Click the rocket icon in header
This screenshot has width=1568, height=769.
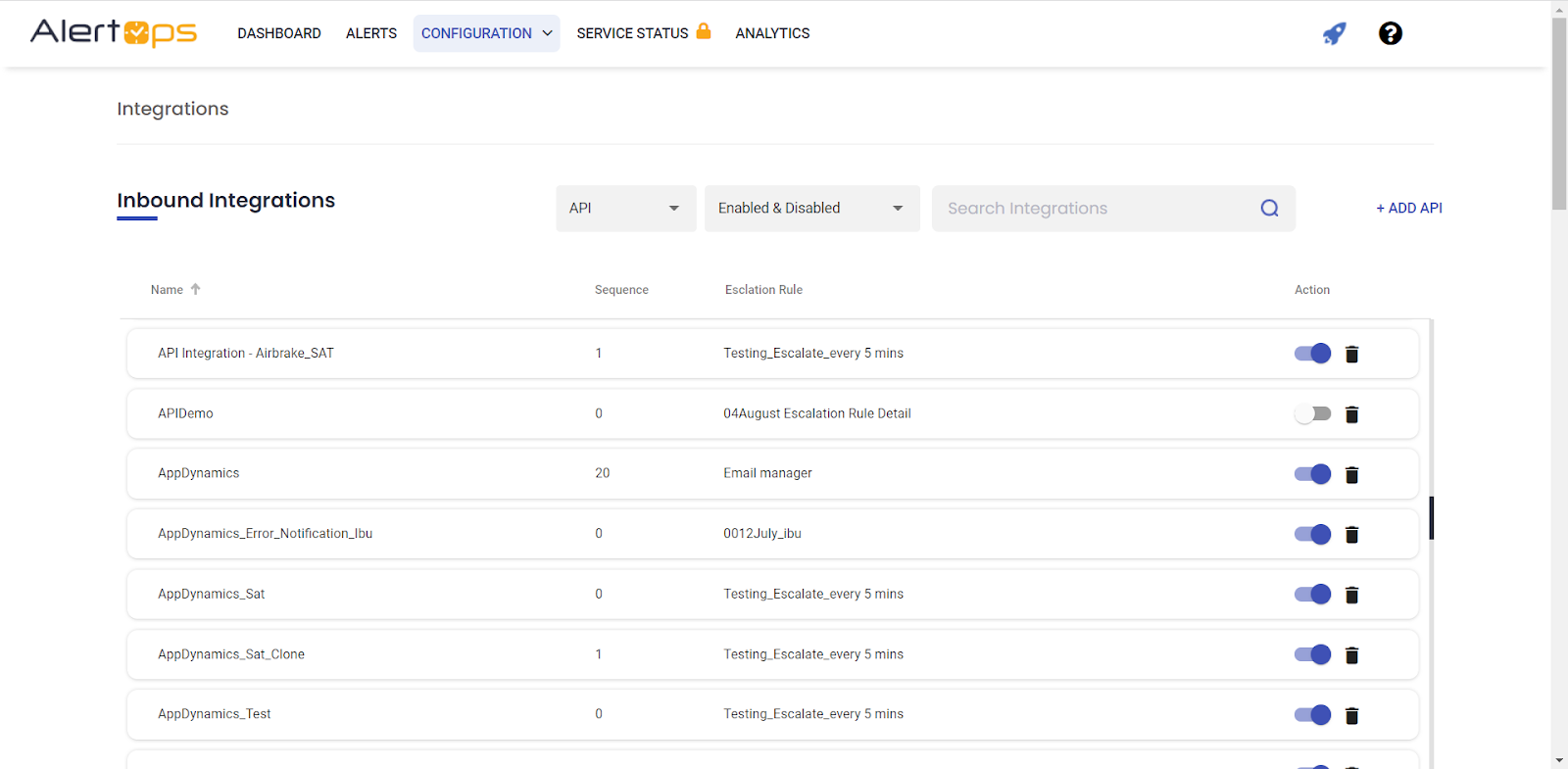click(1334, 33)
